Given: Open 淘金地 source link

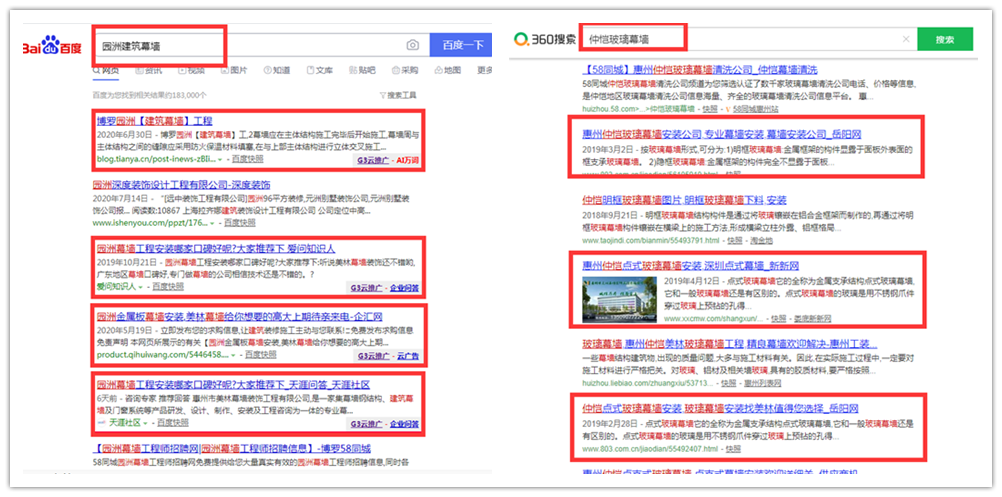Looking at the screenshot, I should pos(760,240).
